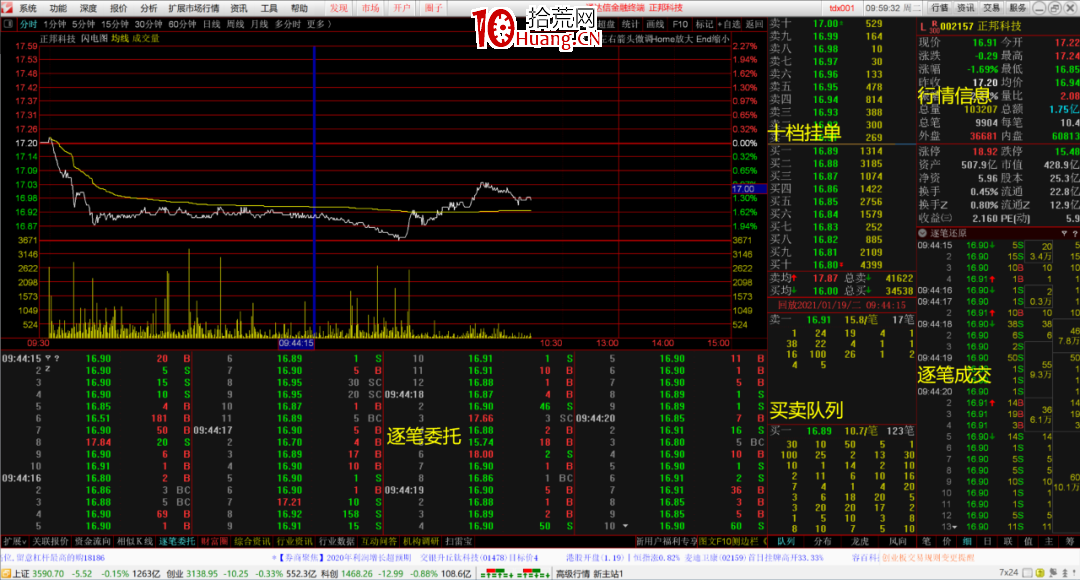Click the 画线 toolbar button
Image resolution: width=1080 pixels, height=580 pixels.
coord(654,24)
